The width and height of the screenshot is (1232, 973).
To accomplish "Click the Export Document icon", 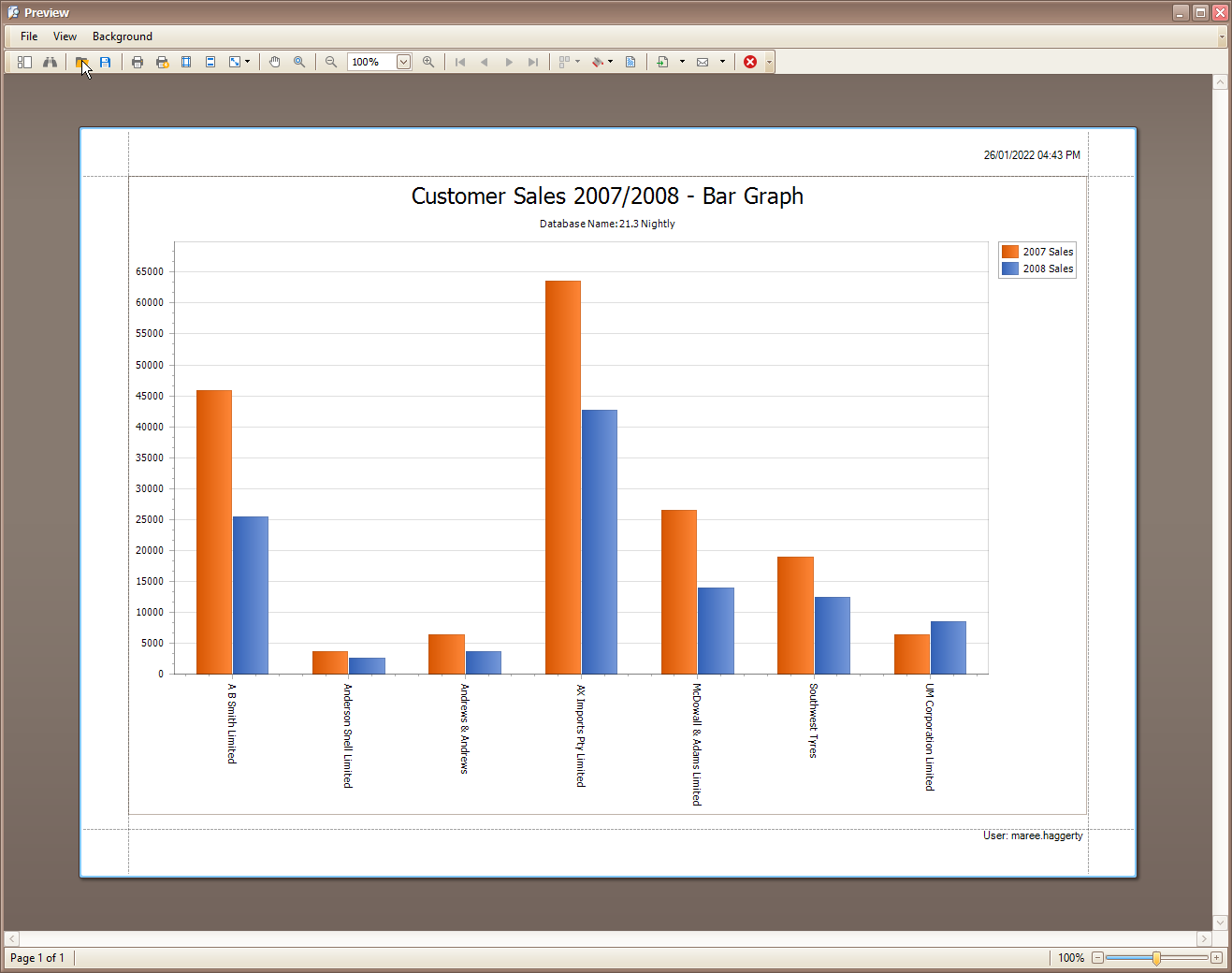I will point(663,62).
